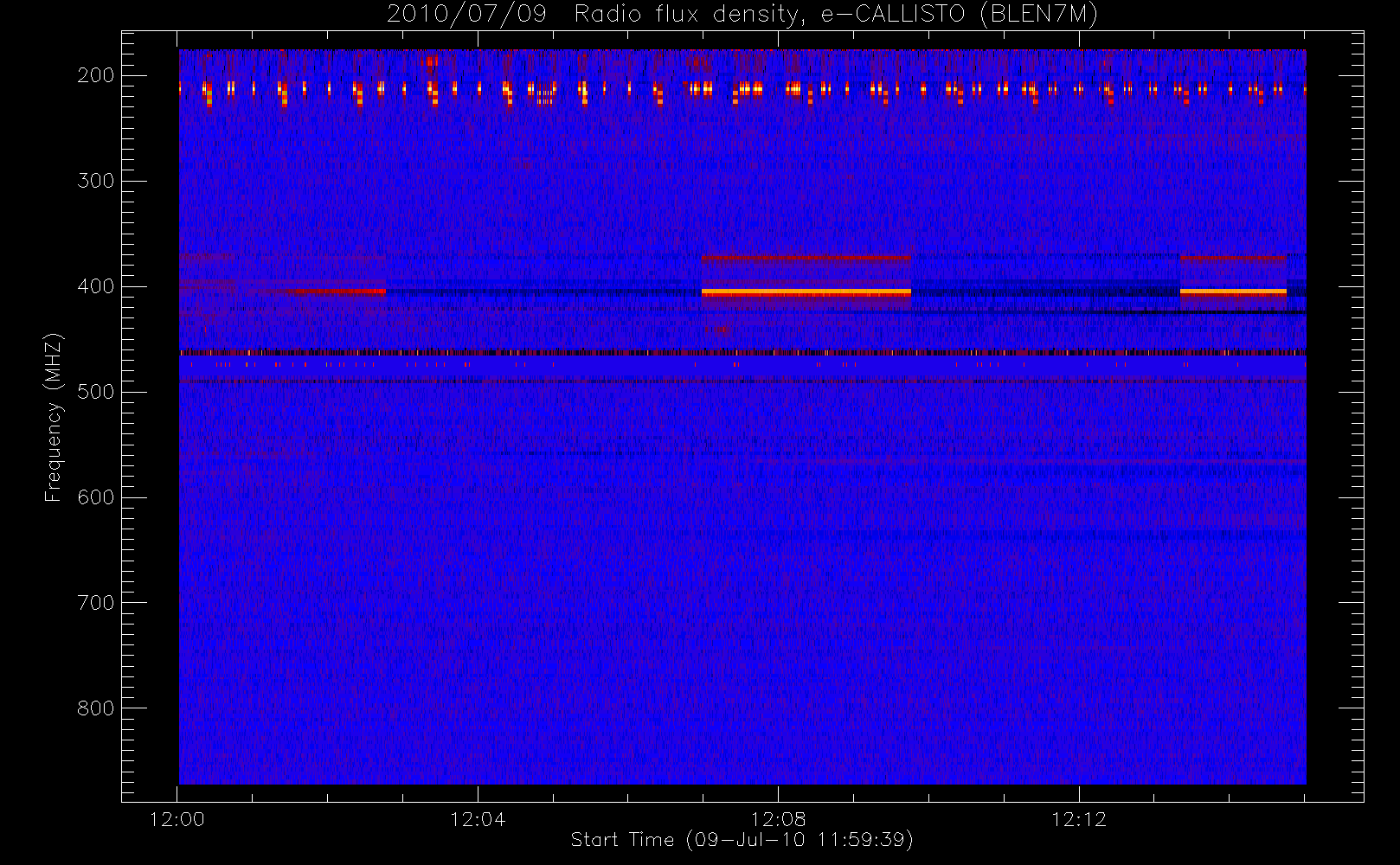Click the 700 frequency tick label
Viewport: 1400px width, 865px height.
(x=95, y=603)
